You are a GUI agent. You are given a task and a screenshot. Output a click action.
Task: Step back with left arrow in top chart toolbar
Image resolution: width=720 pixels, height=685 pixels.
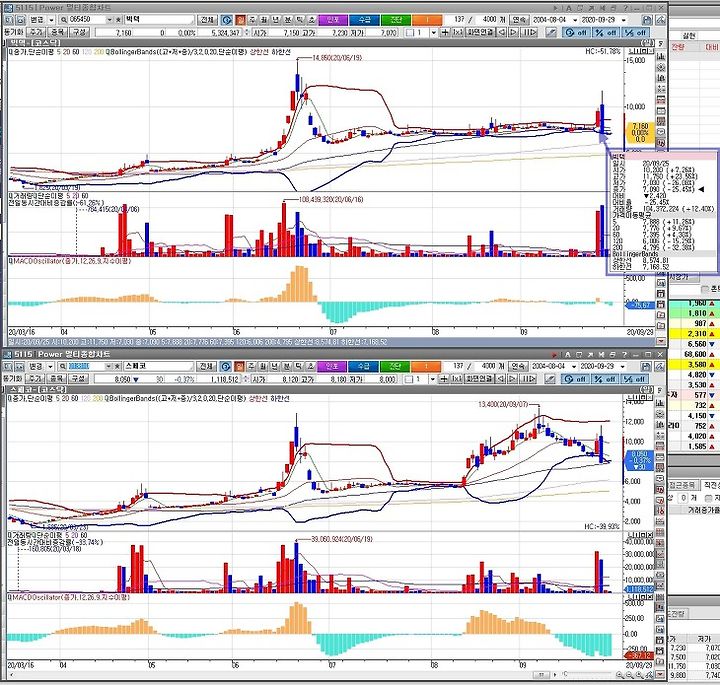pyautogui.click(x=503, y=33)
